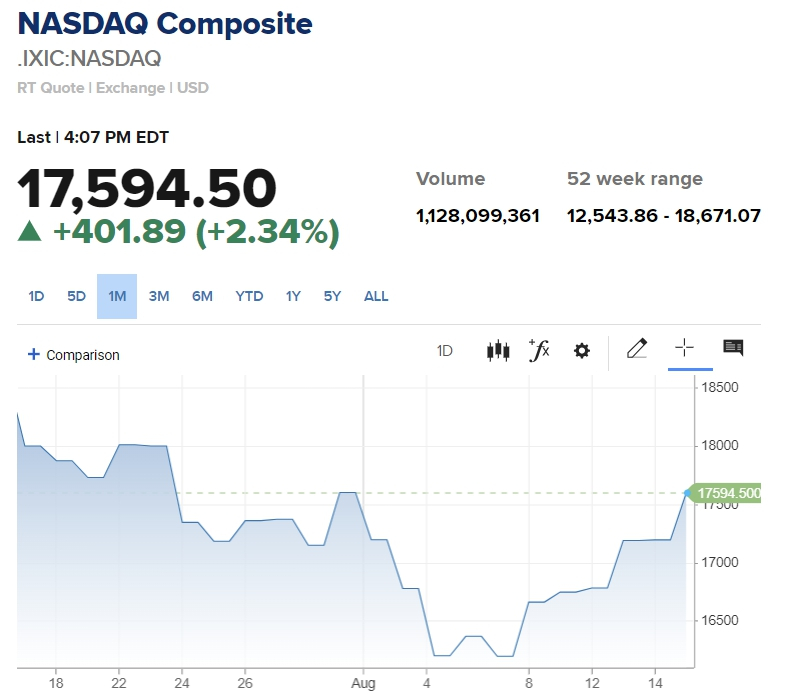794x700 pixels.
Task: Switch to the 1M range
Action: tap(117, 296)
